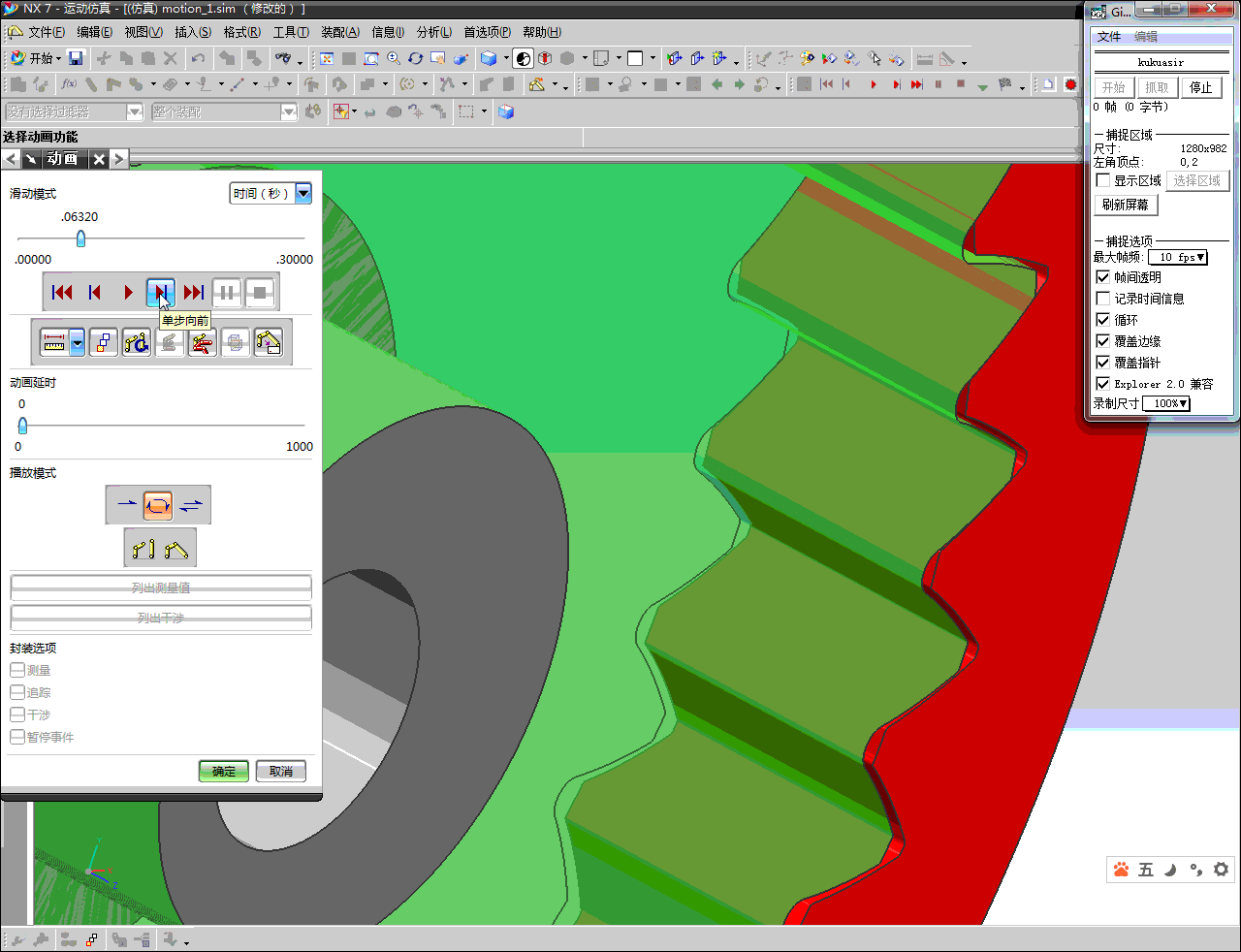Open the 视图(V) menu
This screenshot has width=1241, height=952.
[143, 32]
